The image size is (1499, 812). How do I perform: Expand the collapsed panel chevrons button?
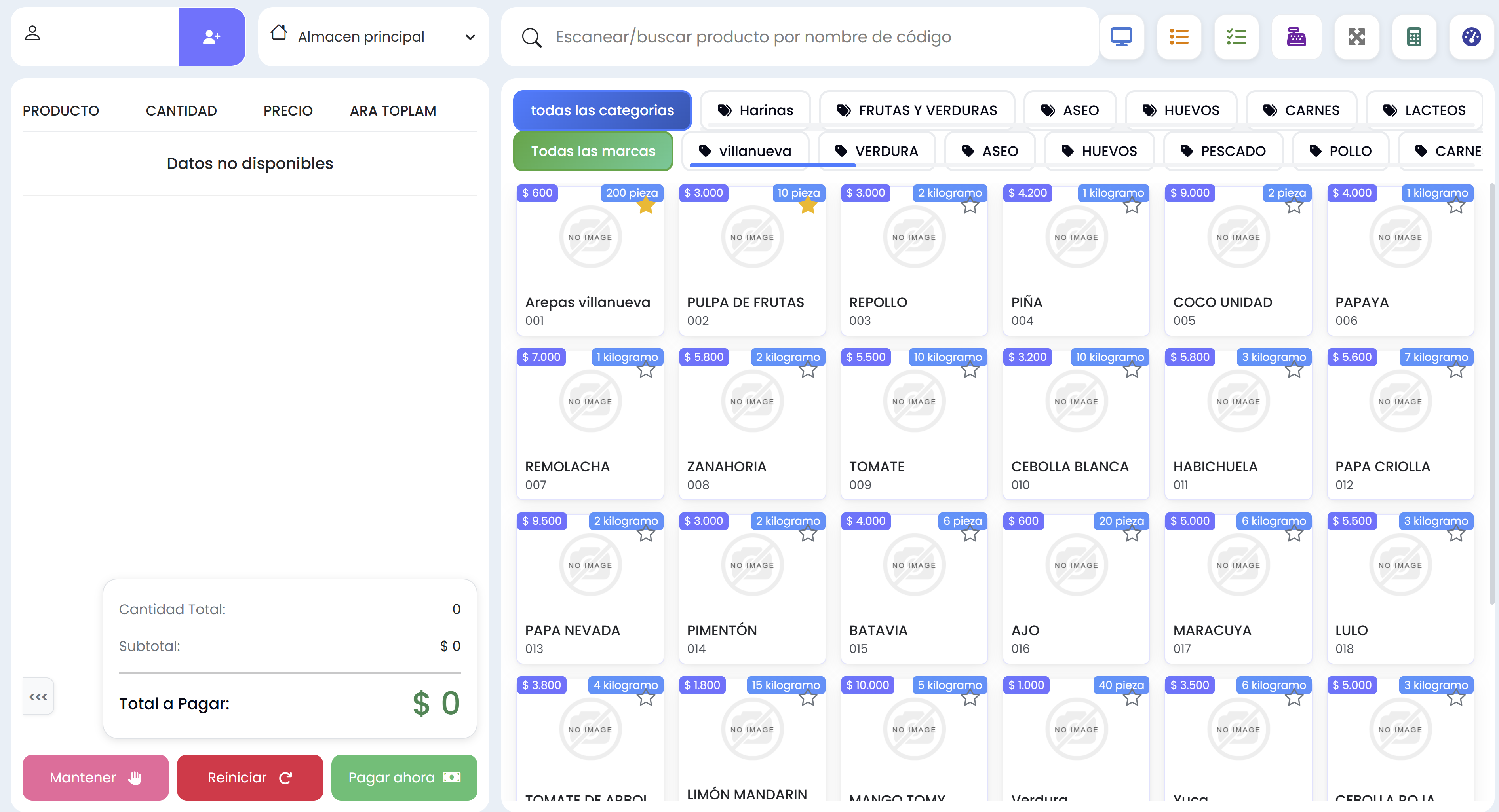pyautogui.click(x=38, y=696)
